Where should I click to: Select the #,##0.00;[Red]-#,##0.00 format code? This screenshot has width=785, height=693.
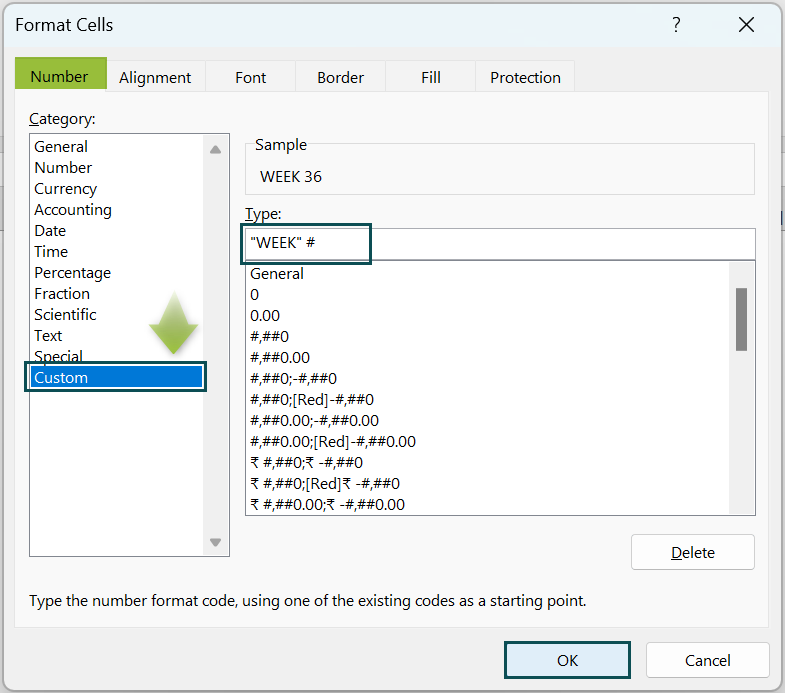click(488, 442)
